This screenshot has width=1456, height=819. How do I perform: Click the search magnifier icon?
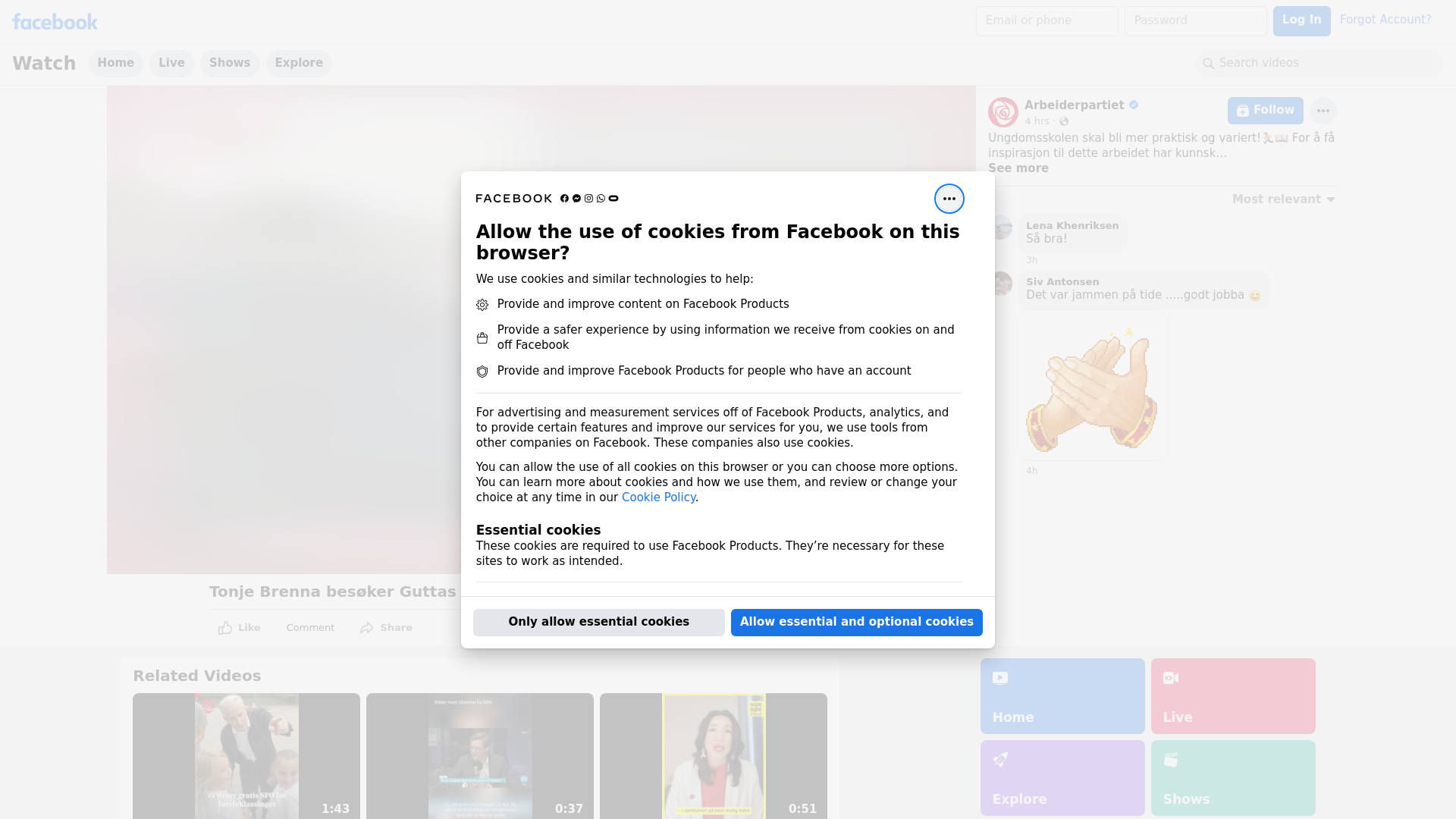coord(1208,64)
